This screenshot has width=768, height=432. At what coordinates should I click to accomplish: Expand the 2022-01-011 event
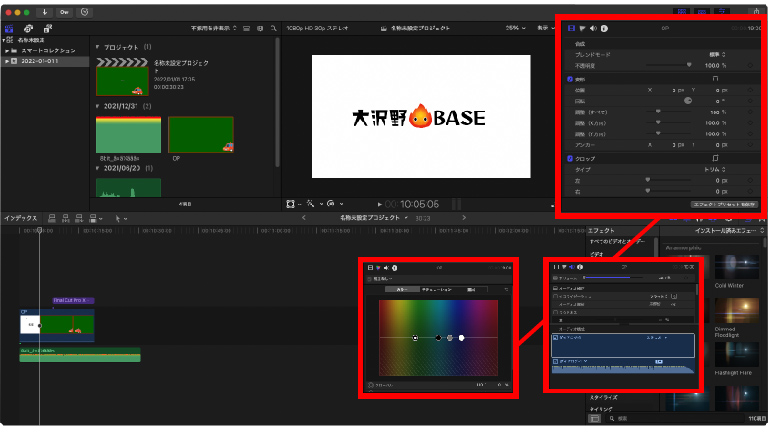(7, 61)
